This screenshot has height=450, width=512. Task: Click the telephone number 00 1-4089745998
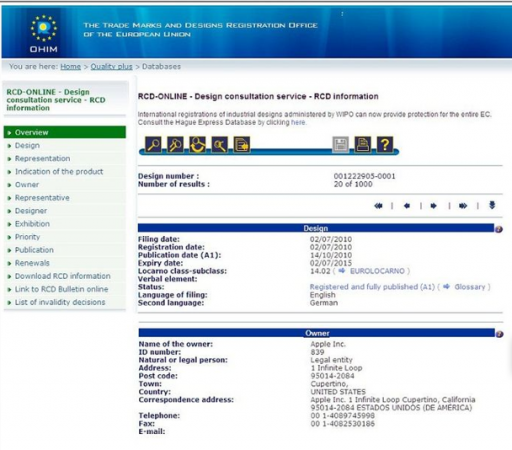343,416
